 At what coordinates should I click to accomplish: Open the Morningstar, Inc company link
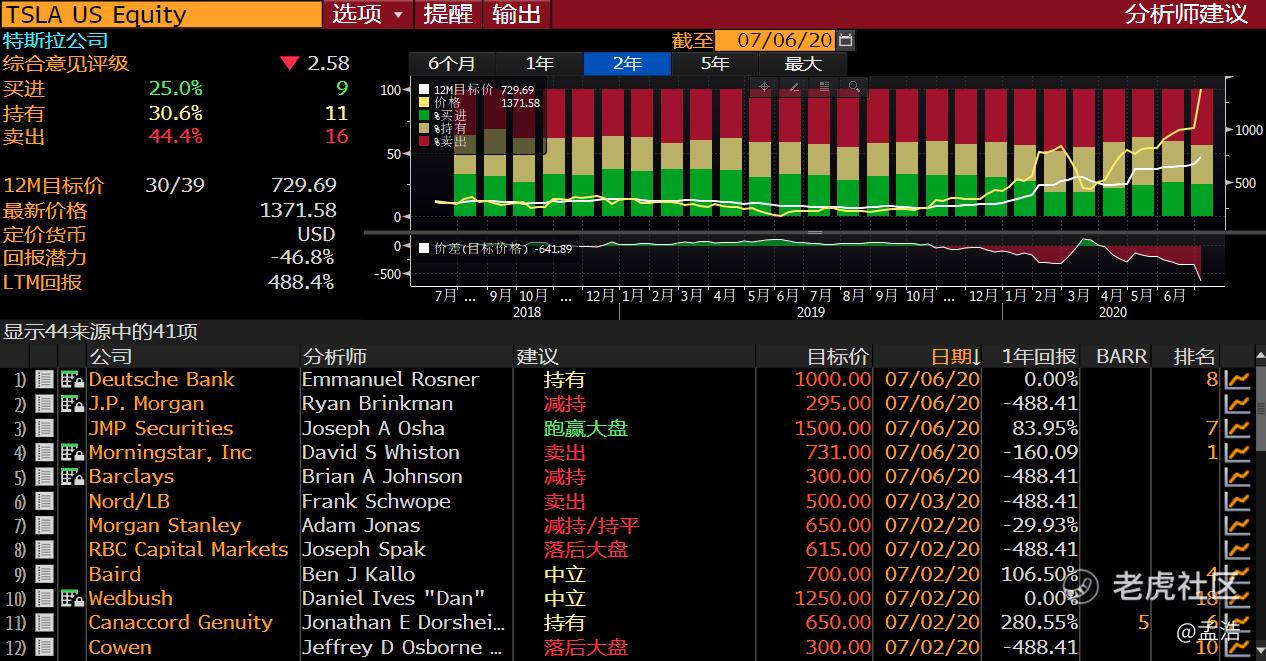click(170, 453)
